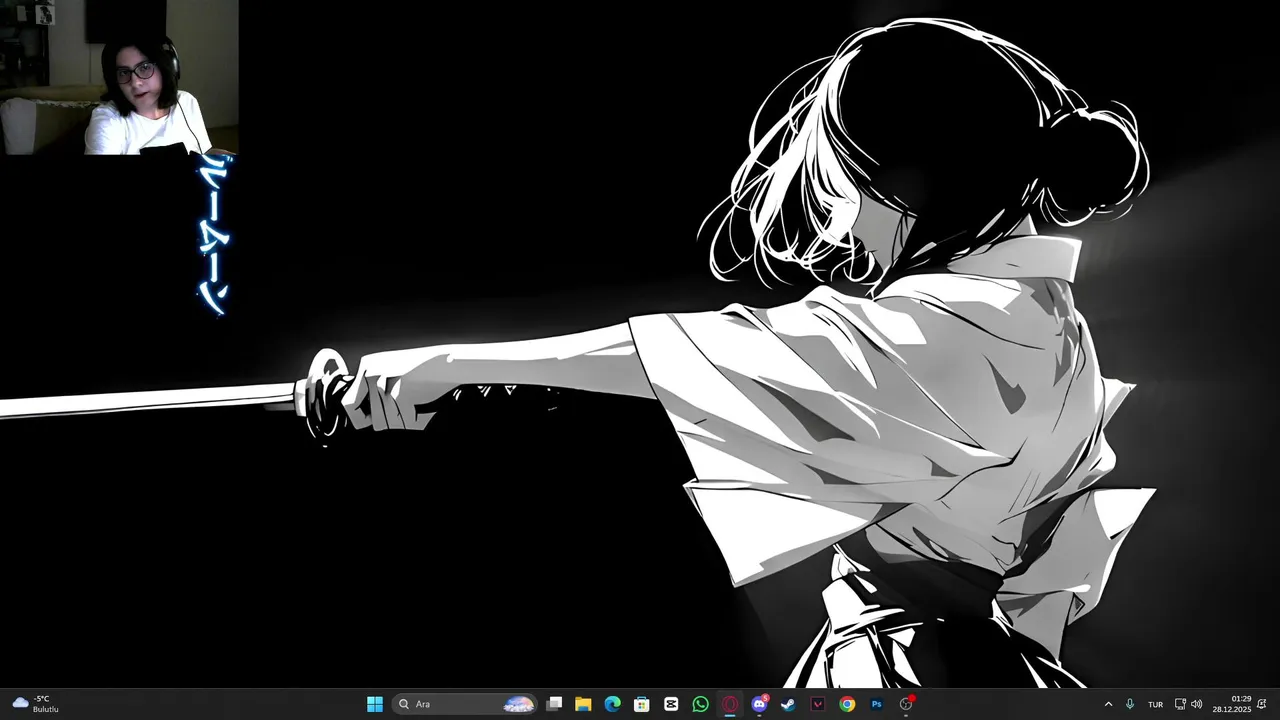Open Photoshop from the taskbar
Screen dimensions: 1280x720
coord(876,704)
